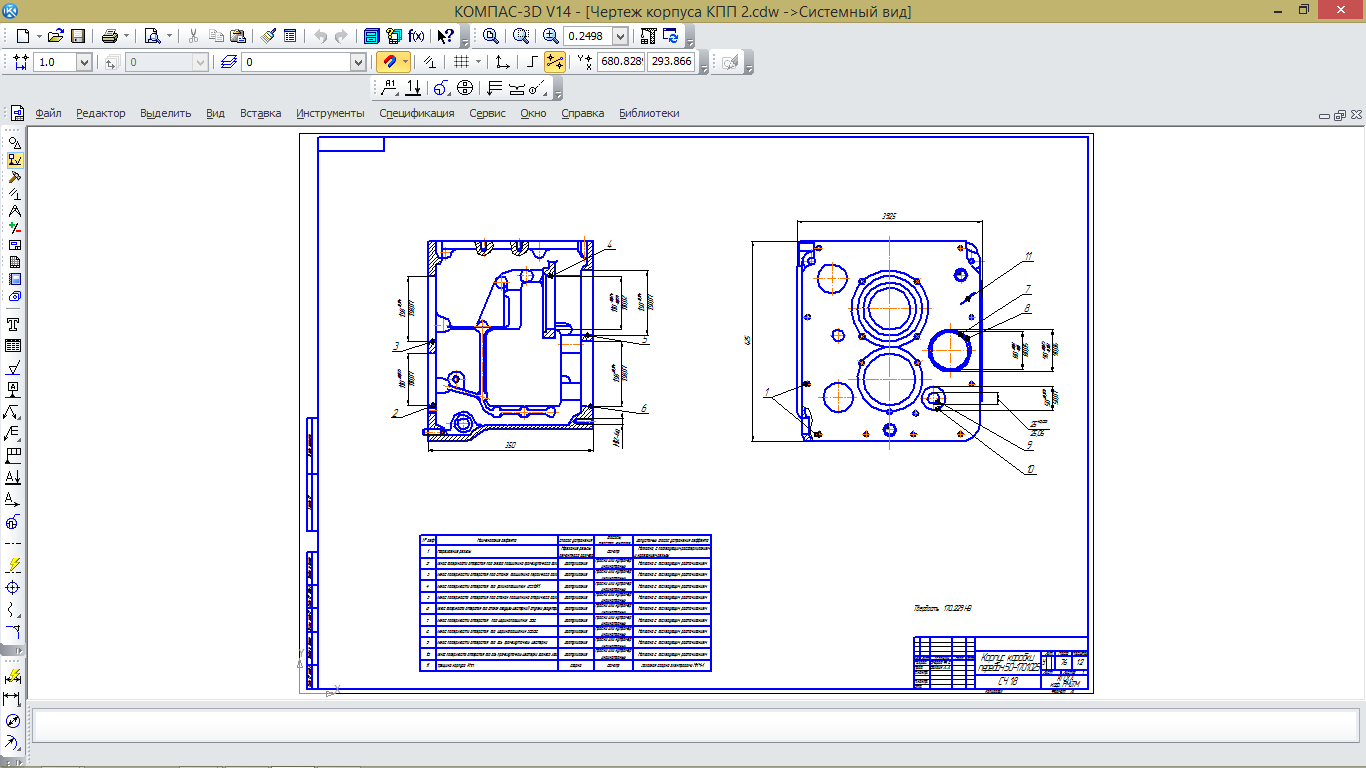Open local coordinate system icon
The image size is (1366, 768).
pyautogui.click(x=502, y=62)
